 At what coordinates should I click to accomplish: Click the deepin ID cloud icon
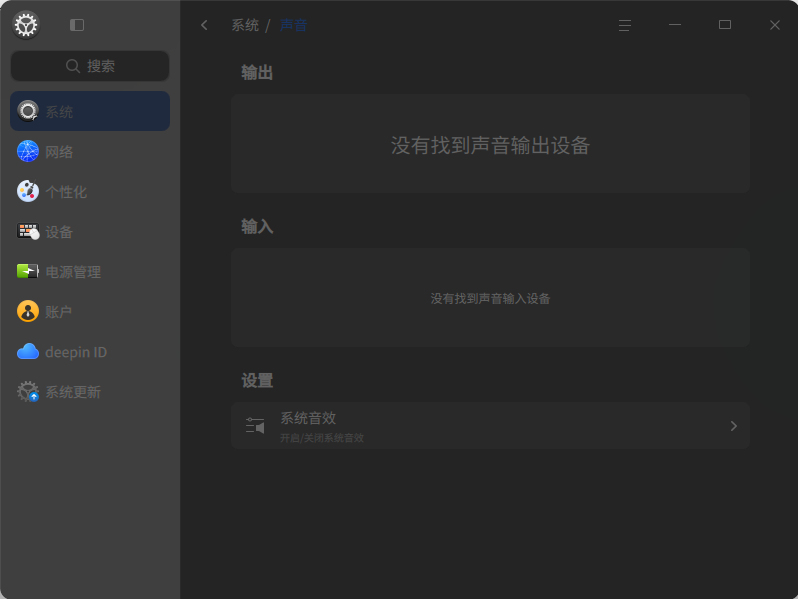click(x=28, y=351)
